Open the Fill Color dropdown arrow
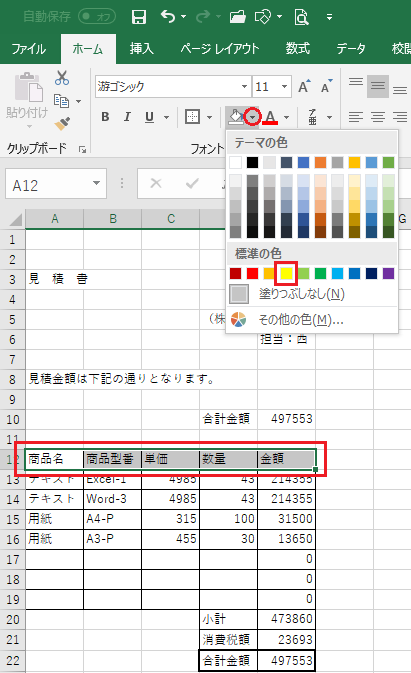This screenshot has width=411, height=673. pyautogui.click(x=253, y=117)
